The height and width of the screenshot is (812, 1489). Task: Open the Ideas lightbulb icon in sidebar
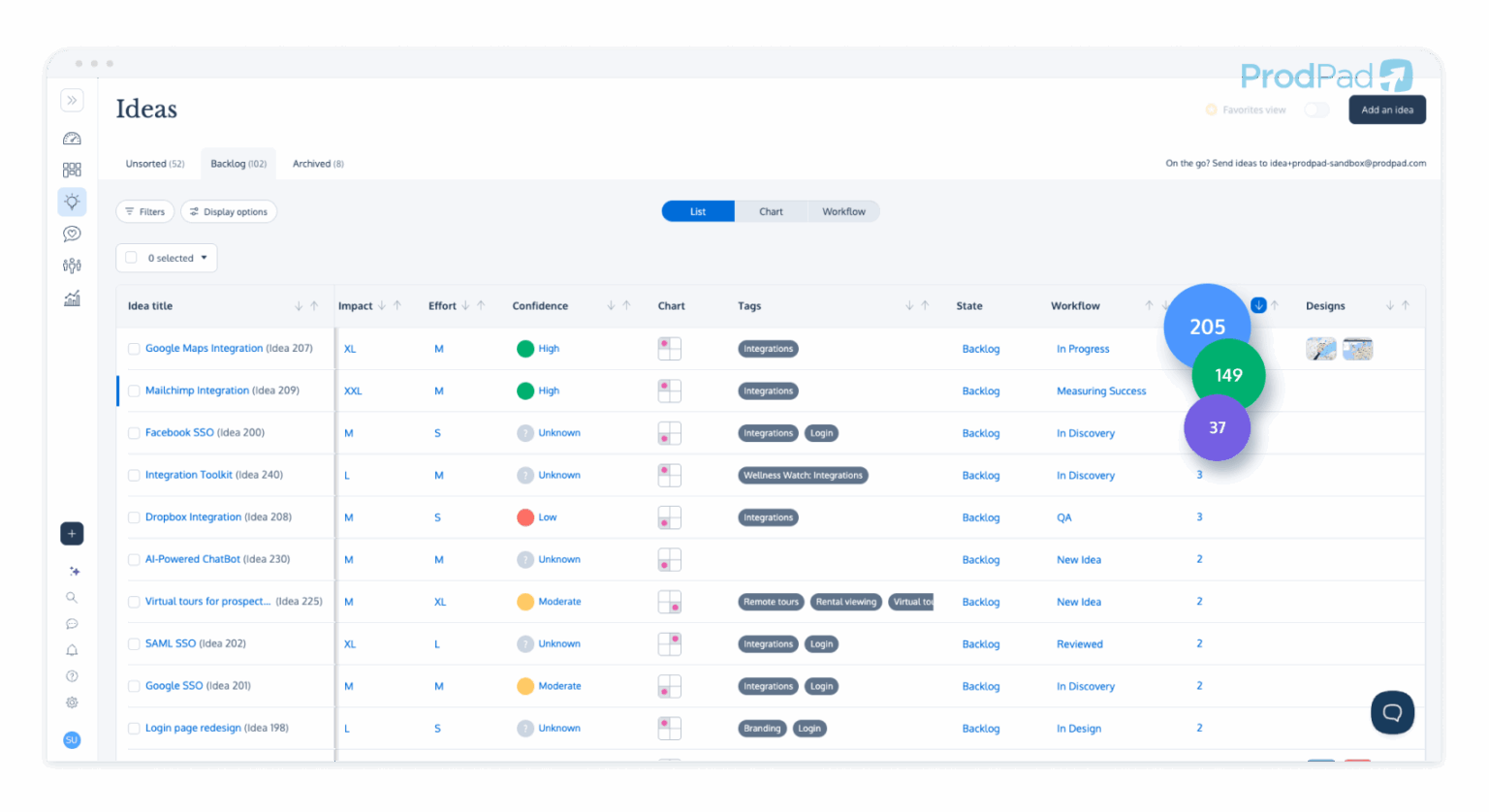click(72, 202)
